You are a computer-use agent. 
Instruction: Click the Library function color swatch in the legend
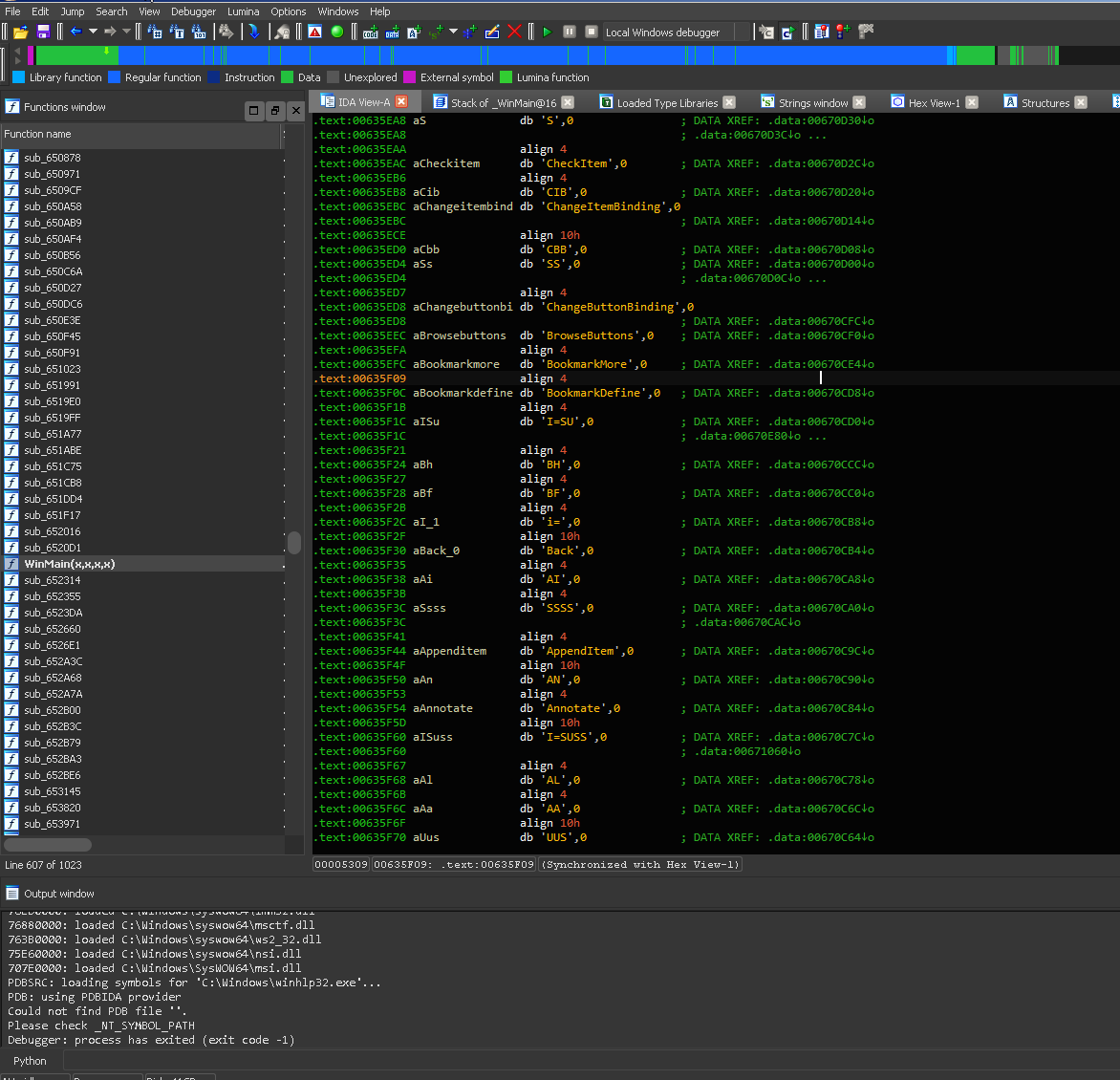pos(18,77)
